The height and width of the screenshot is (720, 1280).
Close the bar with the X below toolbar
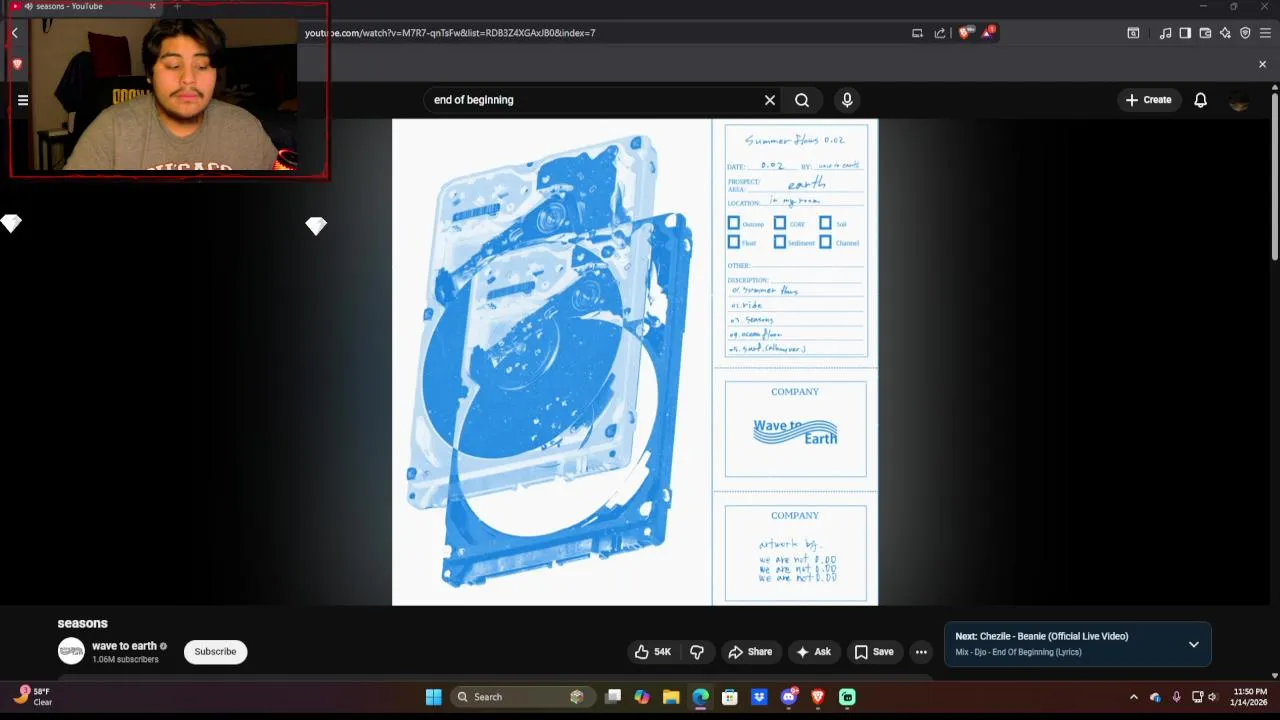1262,64
